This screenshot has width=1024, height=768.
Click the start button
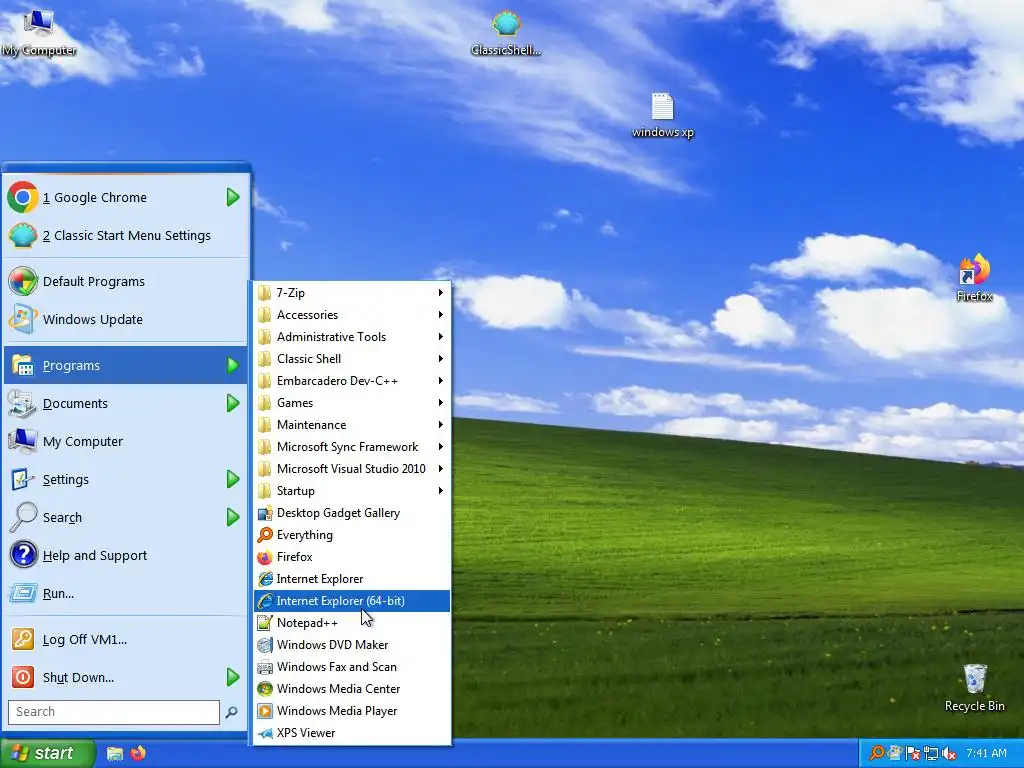pyautogui.click(x=47, y=753)
